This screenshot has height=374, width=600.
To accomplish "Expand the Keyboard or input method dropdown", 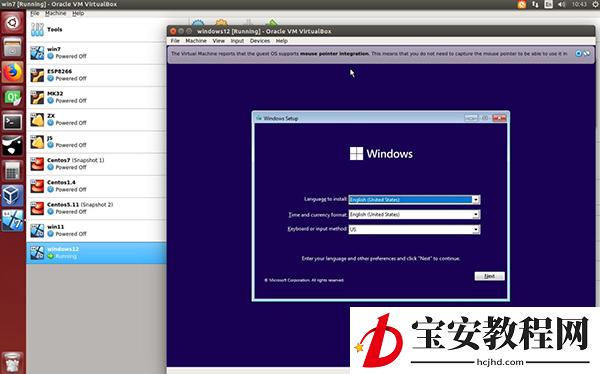I will click(x=476, y=230).
